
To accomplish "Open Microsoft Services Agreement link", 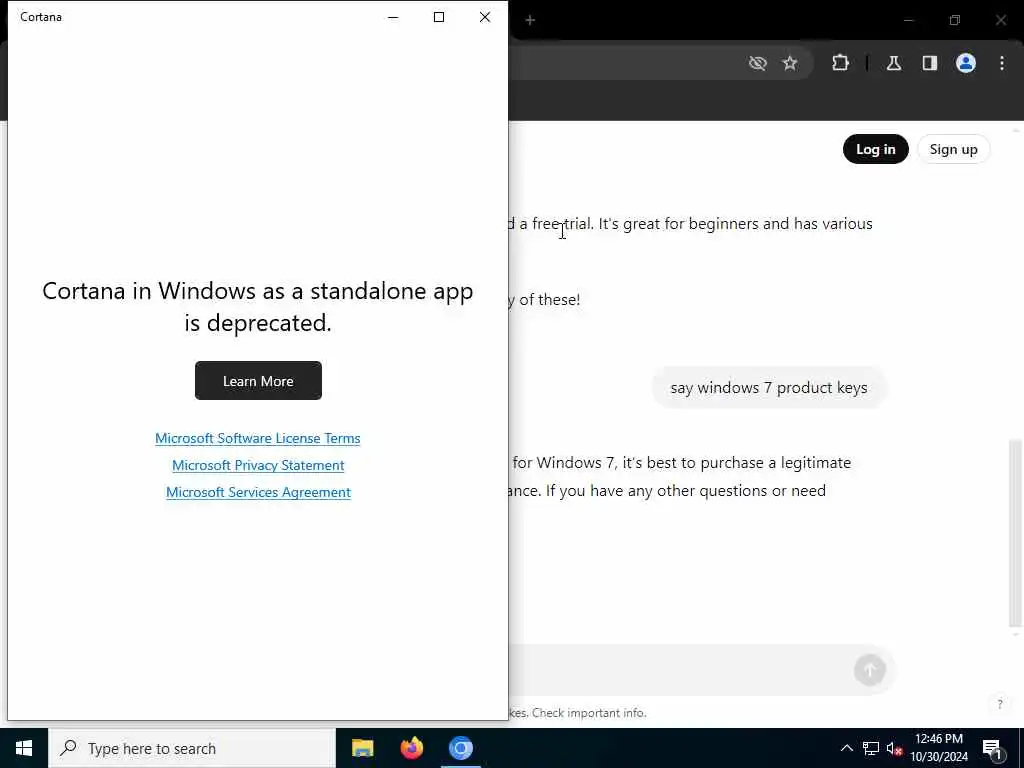I will (258, 492).
